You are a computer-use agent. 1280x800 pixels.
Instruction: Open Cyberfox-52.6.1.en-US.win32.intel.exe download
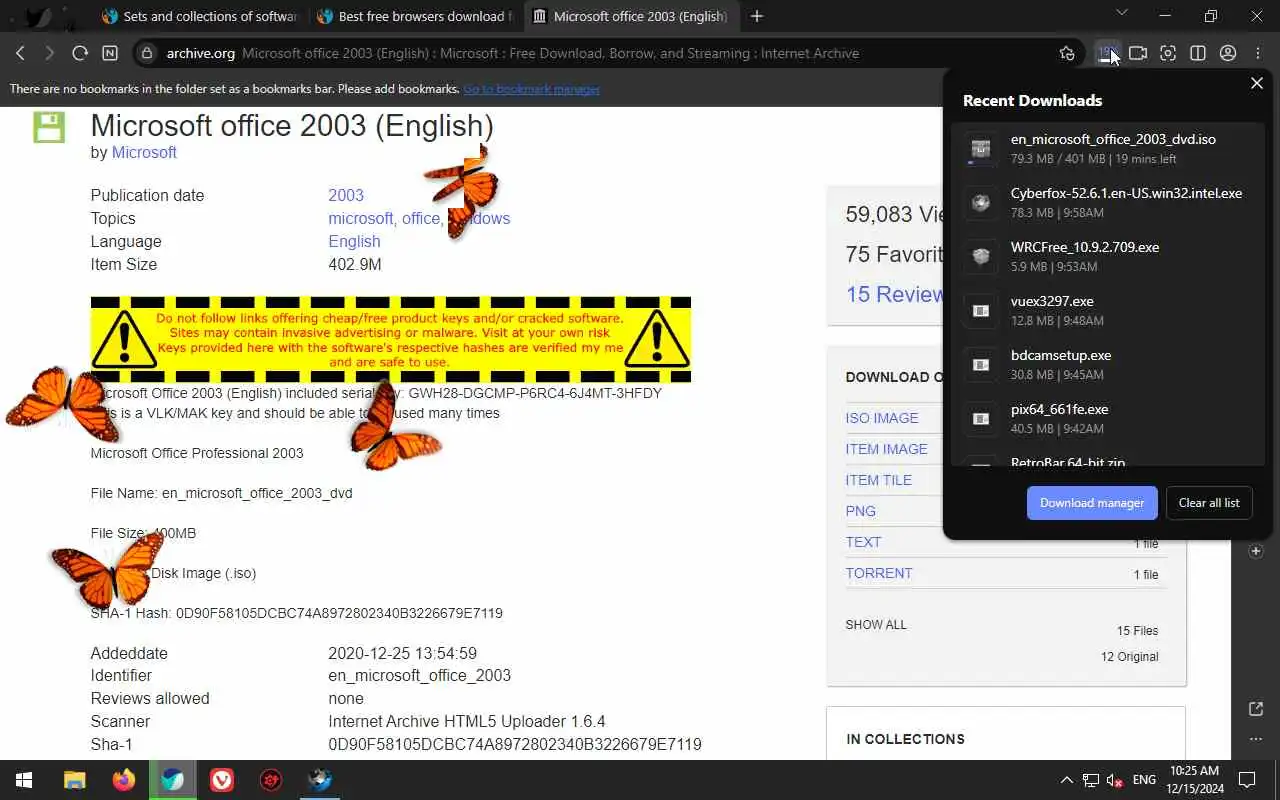[1107, 202]
